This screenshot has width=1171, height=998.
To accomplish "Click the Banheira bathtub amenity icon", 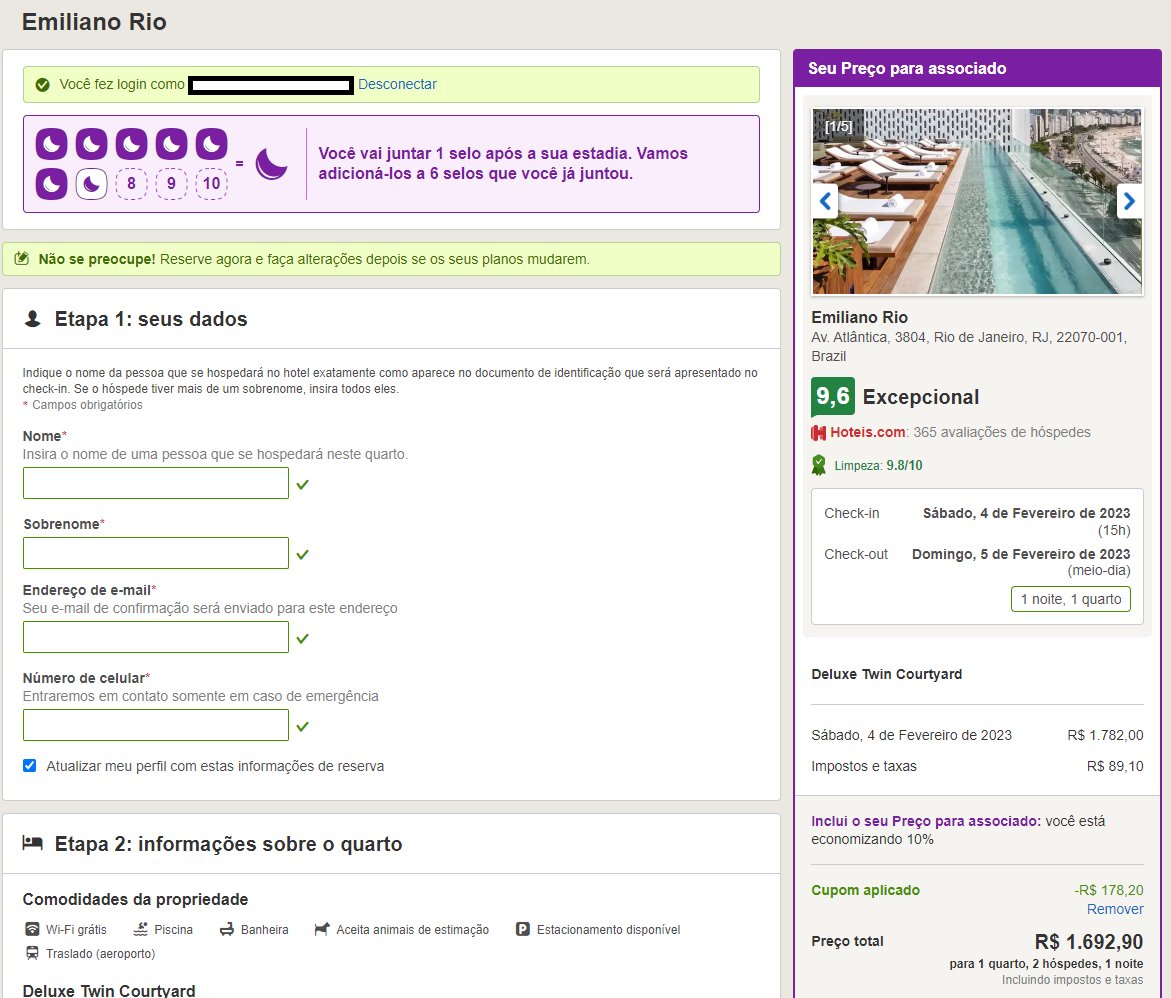I will click(x=227, y=929).
